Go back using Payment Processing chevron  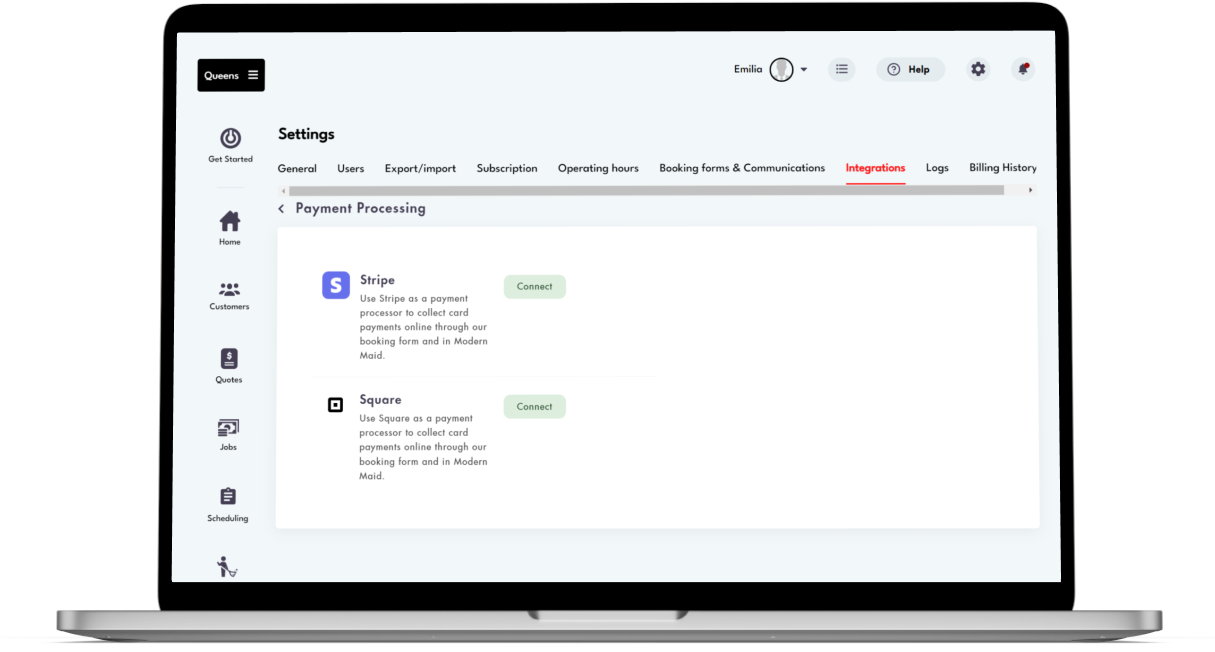pos(282,209)
